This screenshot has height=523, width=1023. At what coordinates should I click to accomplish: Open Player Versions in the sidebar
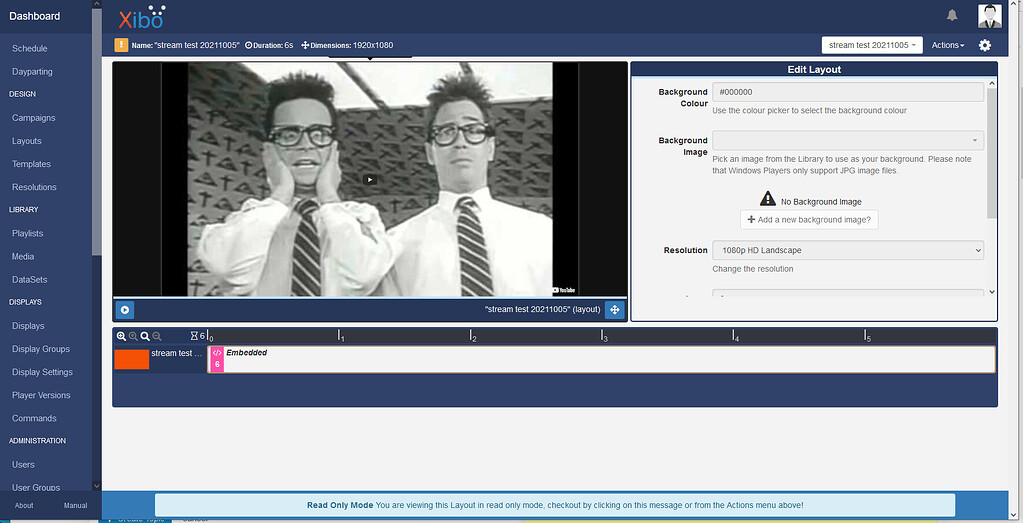point(40,395)
